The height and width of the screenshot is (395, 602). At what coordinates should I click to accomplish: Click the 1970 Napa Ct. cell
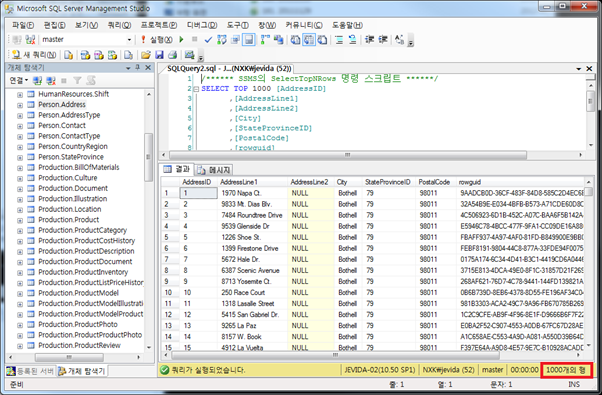253,193
